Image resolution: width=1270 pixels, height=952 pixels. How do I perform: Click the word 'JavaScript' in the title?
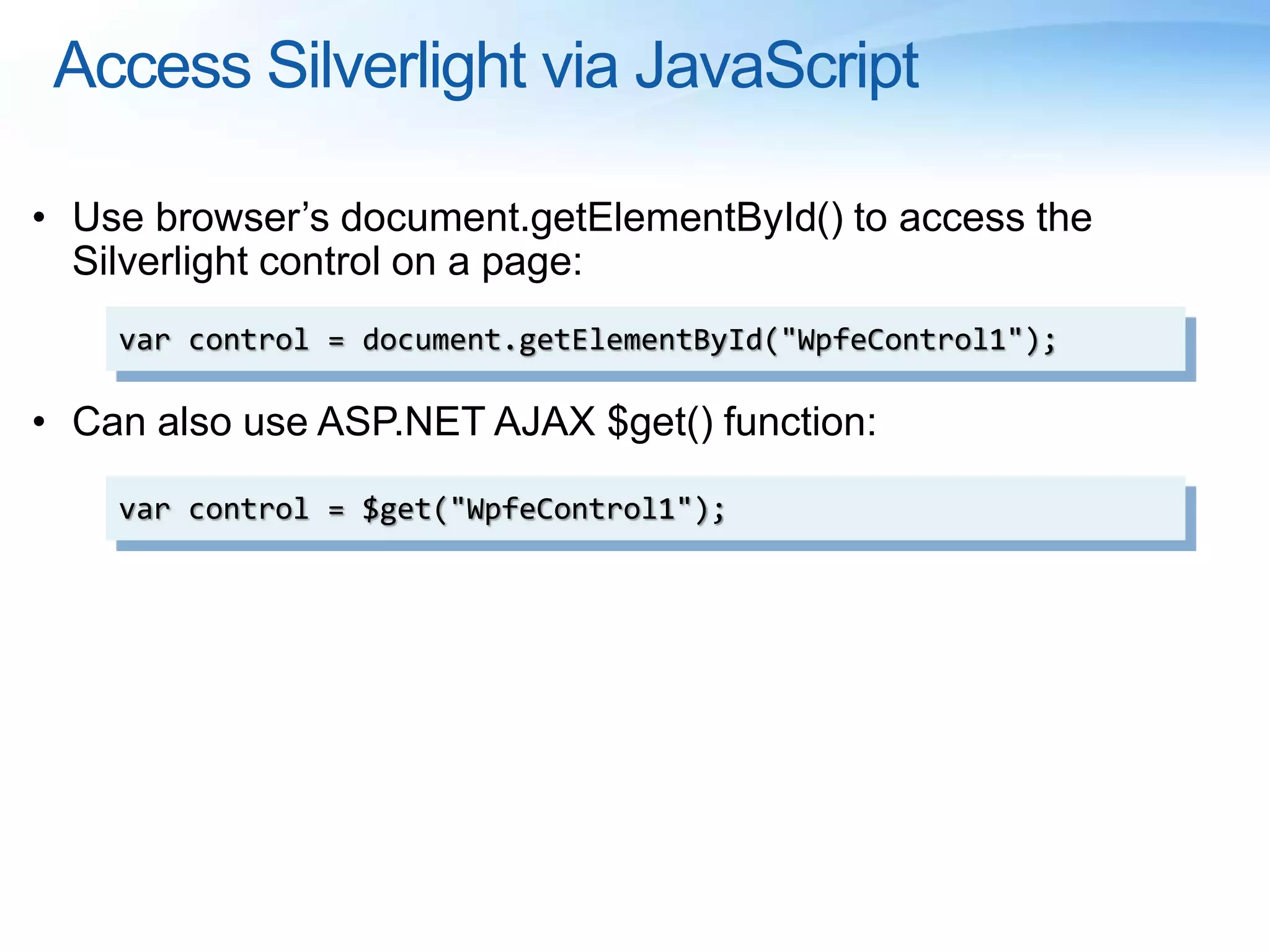776,66
